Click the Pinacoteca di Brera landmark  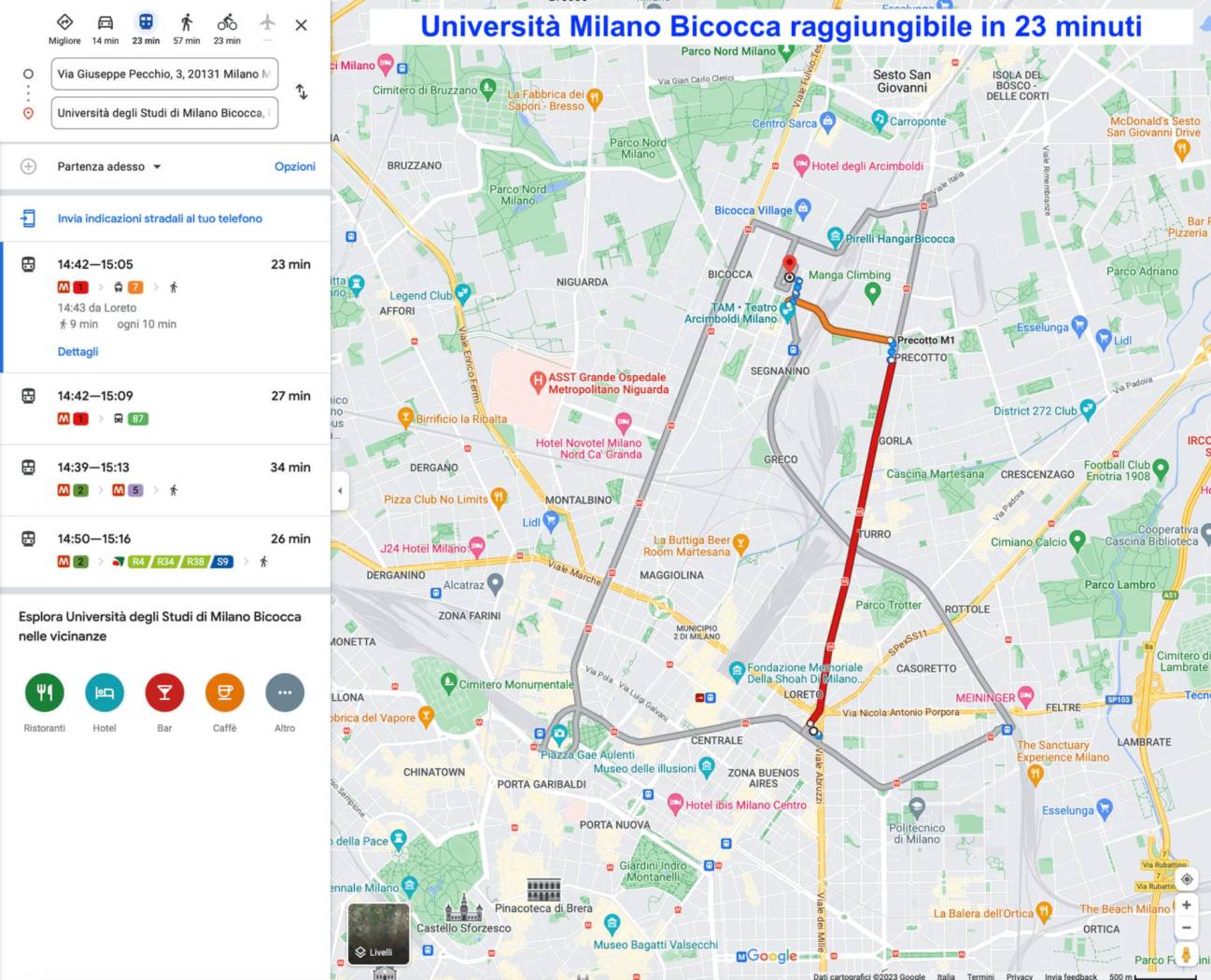click(x=543, y=890)
